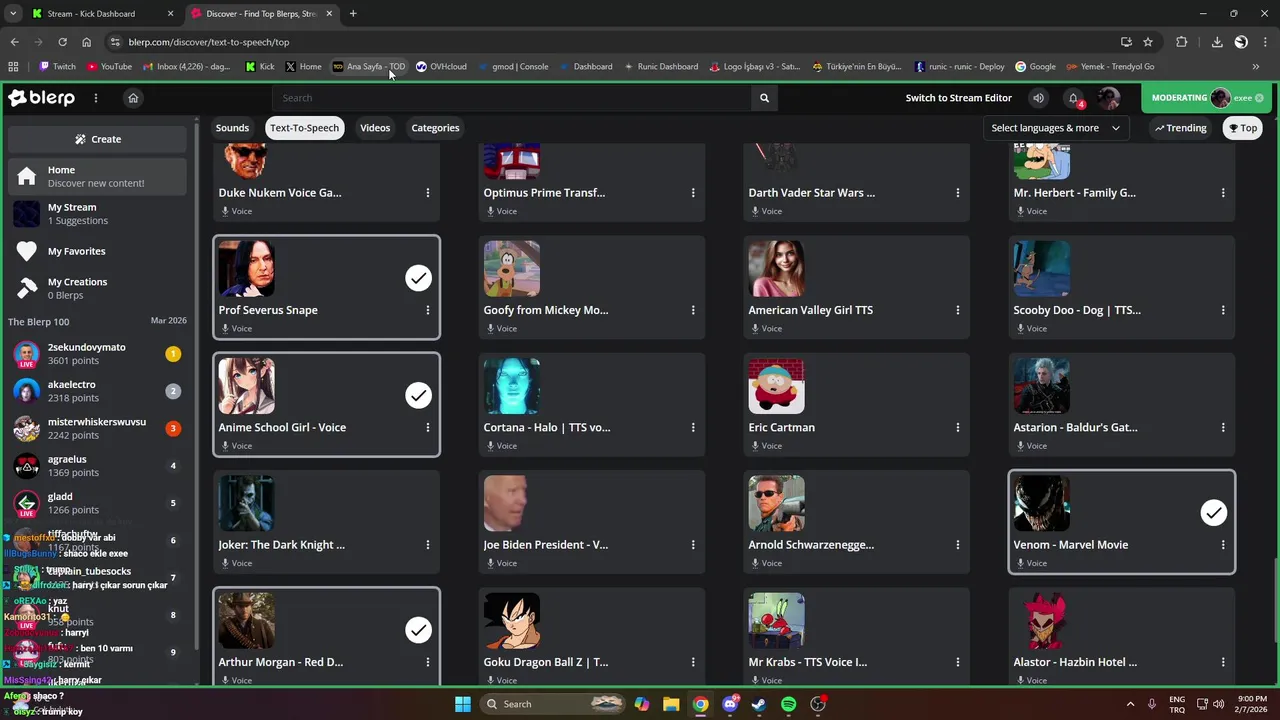
Task: Open options for Darth Vader Star Wars card
Action: tap(958, 193)
